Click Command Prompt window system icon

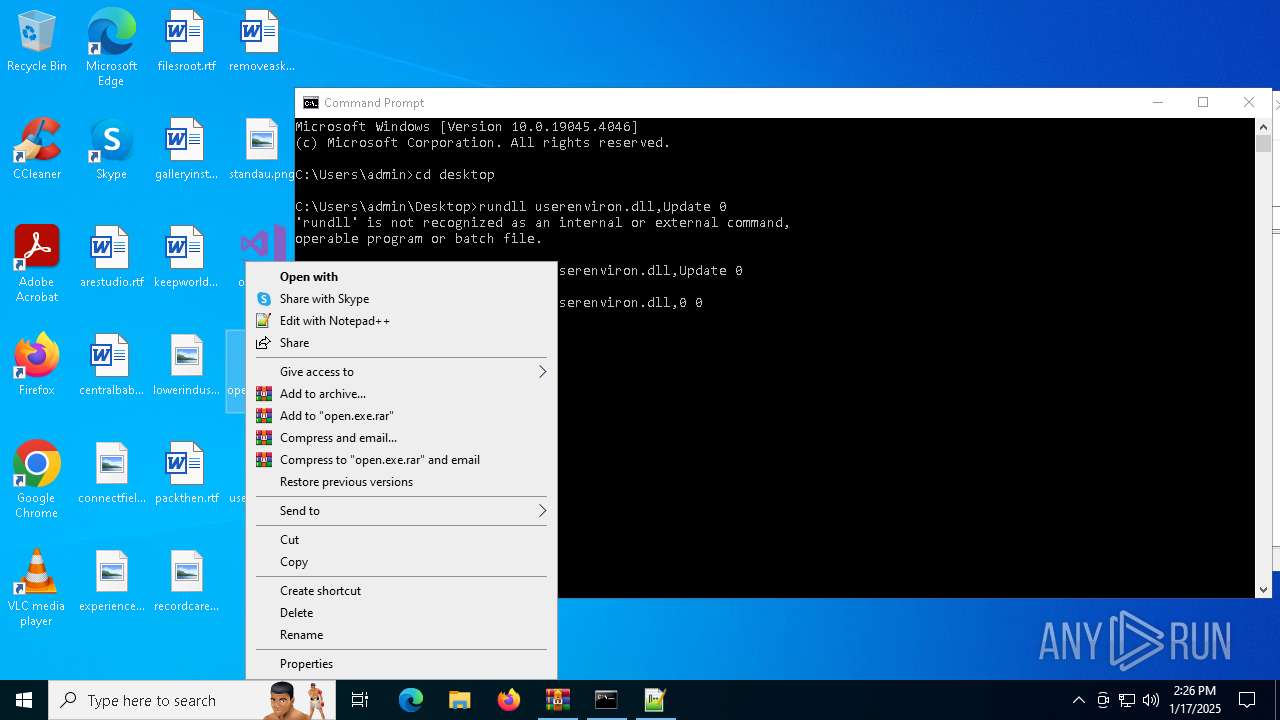pos(311,103)
